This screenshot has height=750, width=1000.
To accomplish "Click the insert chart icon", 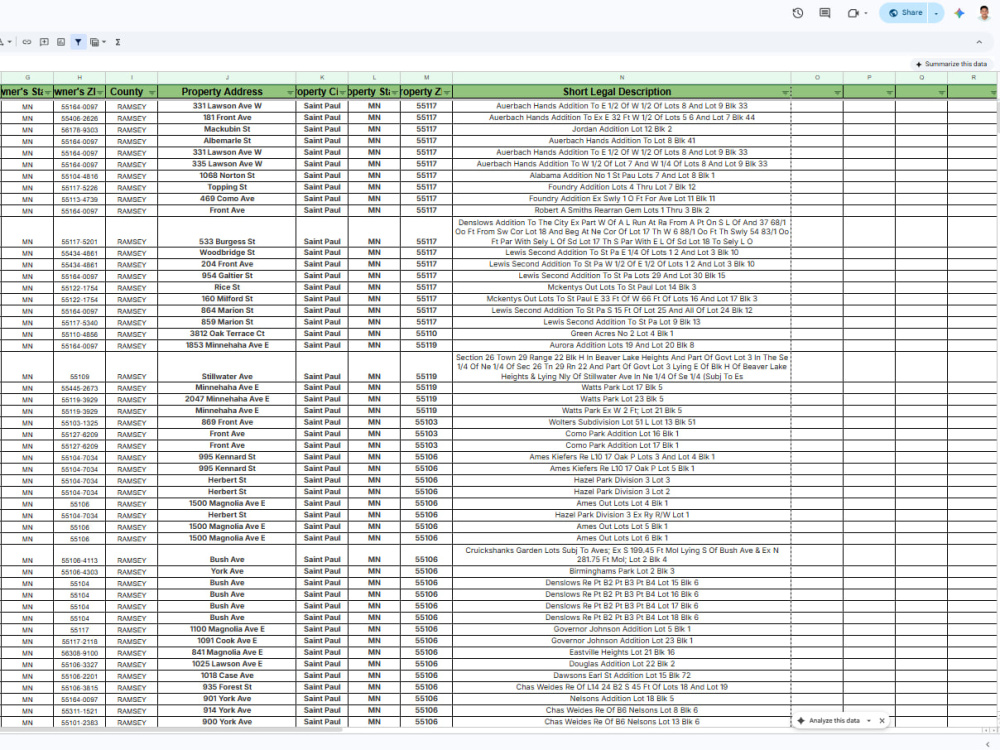I will tap(61, 42).
